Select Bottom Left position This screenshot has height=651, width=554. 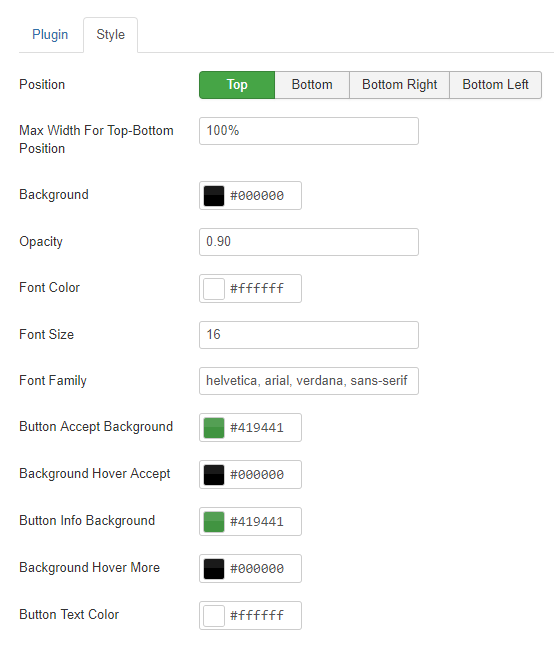pyautogui.click(x=495, y=85)
